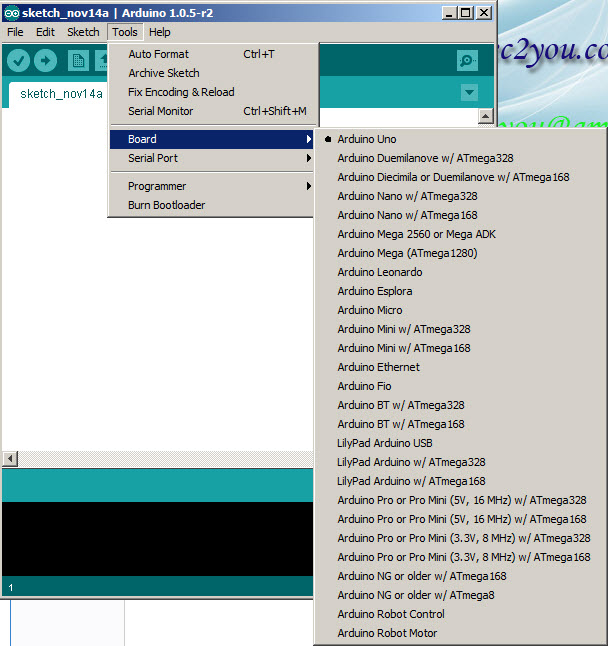Click the Verify checkmark toolbar icon
608x646 pixels.
(18, 61)
